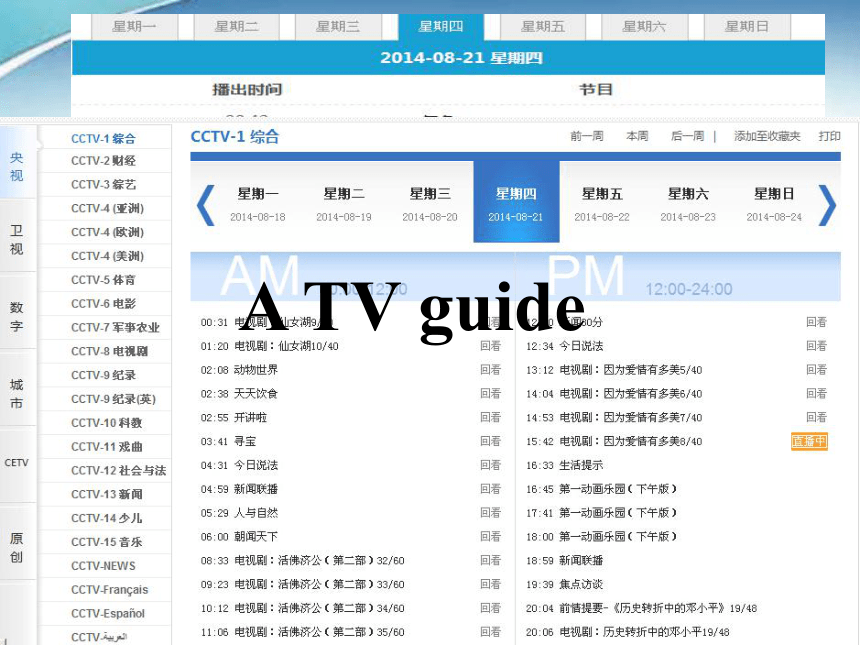Select the CCTV-NEWS channel
Viewport: 860px width, 645px height.
click(103, 566)
